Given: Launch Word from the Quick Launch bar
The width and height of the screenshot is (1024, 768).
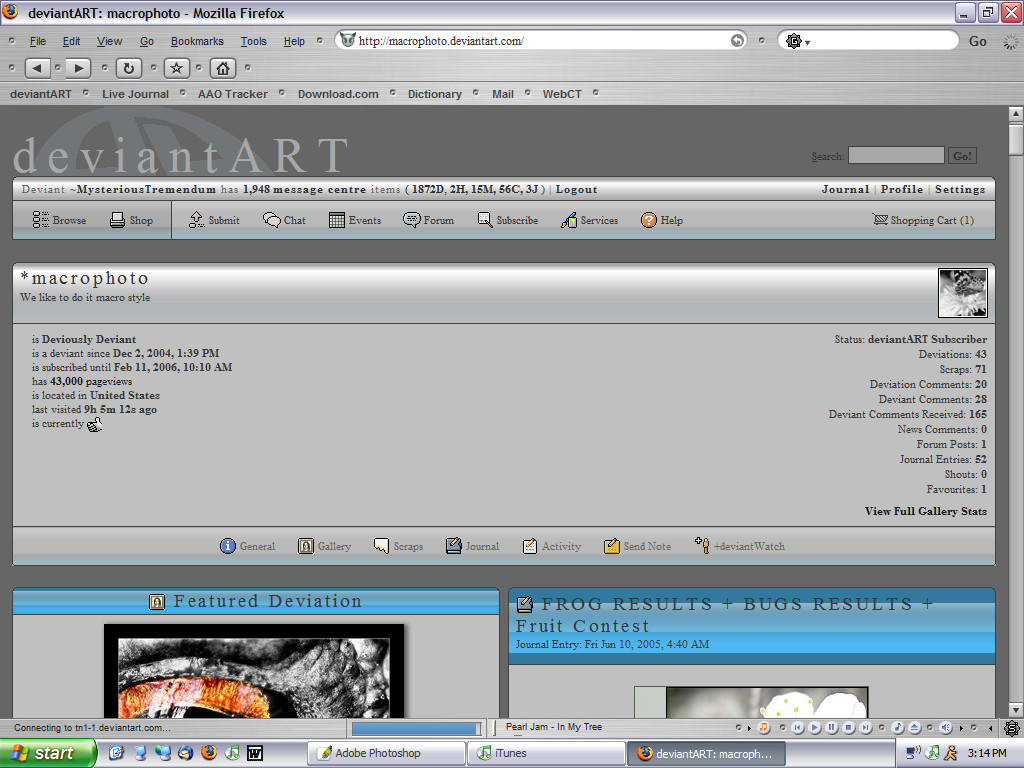Looking at the screenshot, I should 255,753.
